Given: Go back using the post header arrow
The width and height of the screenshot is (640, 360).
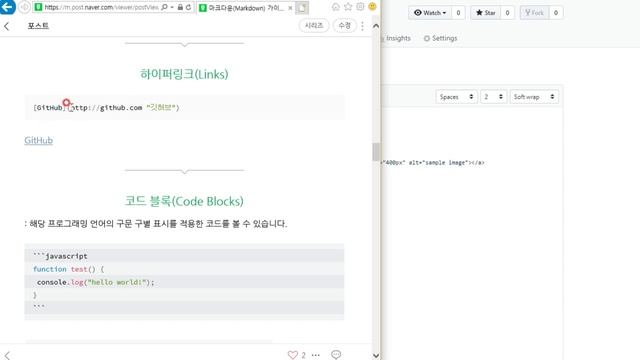Looking at the screenshot, I should point(7,26).
